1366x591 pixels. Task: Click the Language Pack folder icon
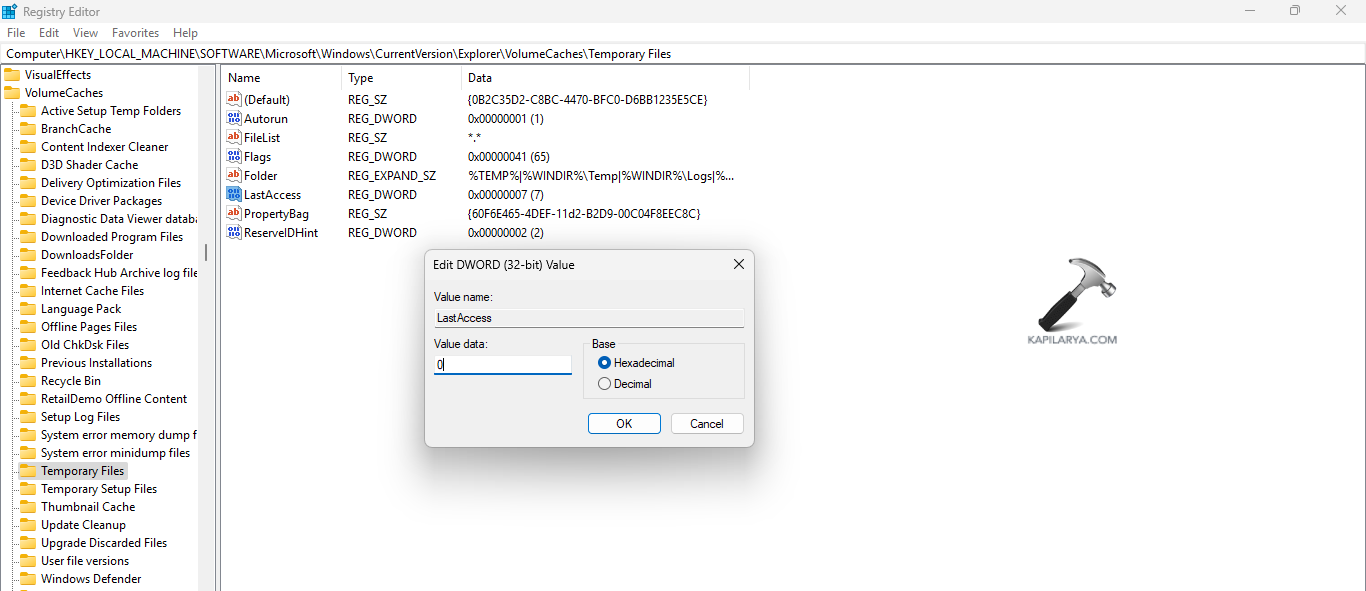pos(28,309)
